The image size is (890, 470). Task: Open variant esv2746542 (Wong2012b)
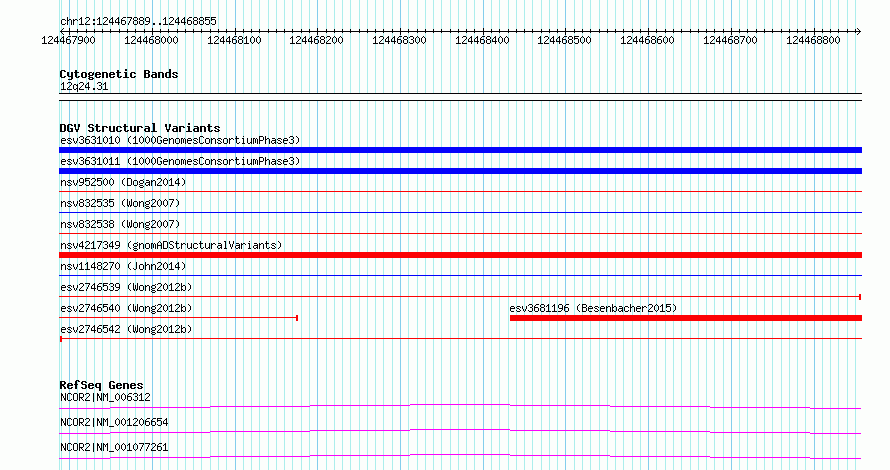(x=126, y=329)
